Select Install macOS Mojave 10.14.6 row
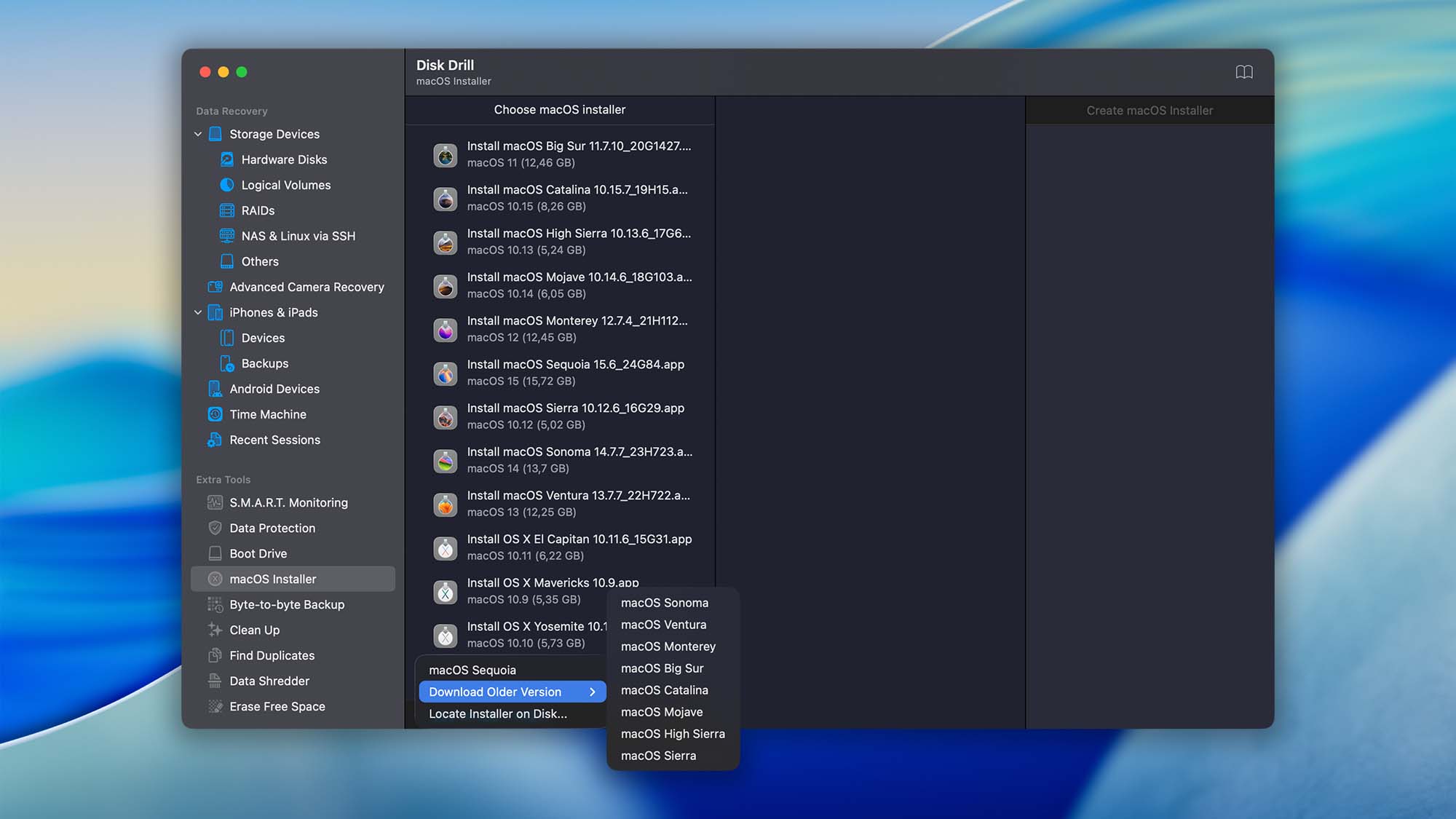The height and width of the screenshot is (819, 1456). click(560, 285)
